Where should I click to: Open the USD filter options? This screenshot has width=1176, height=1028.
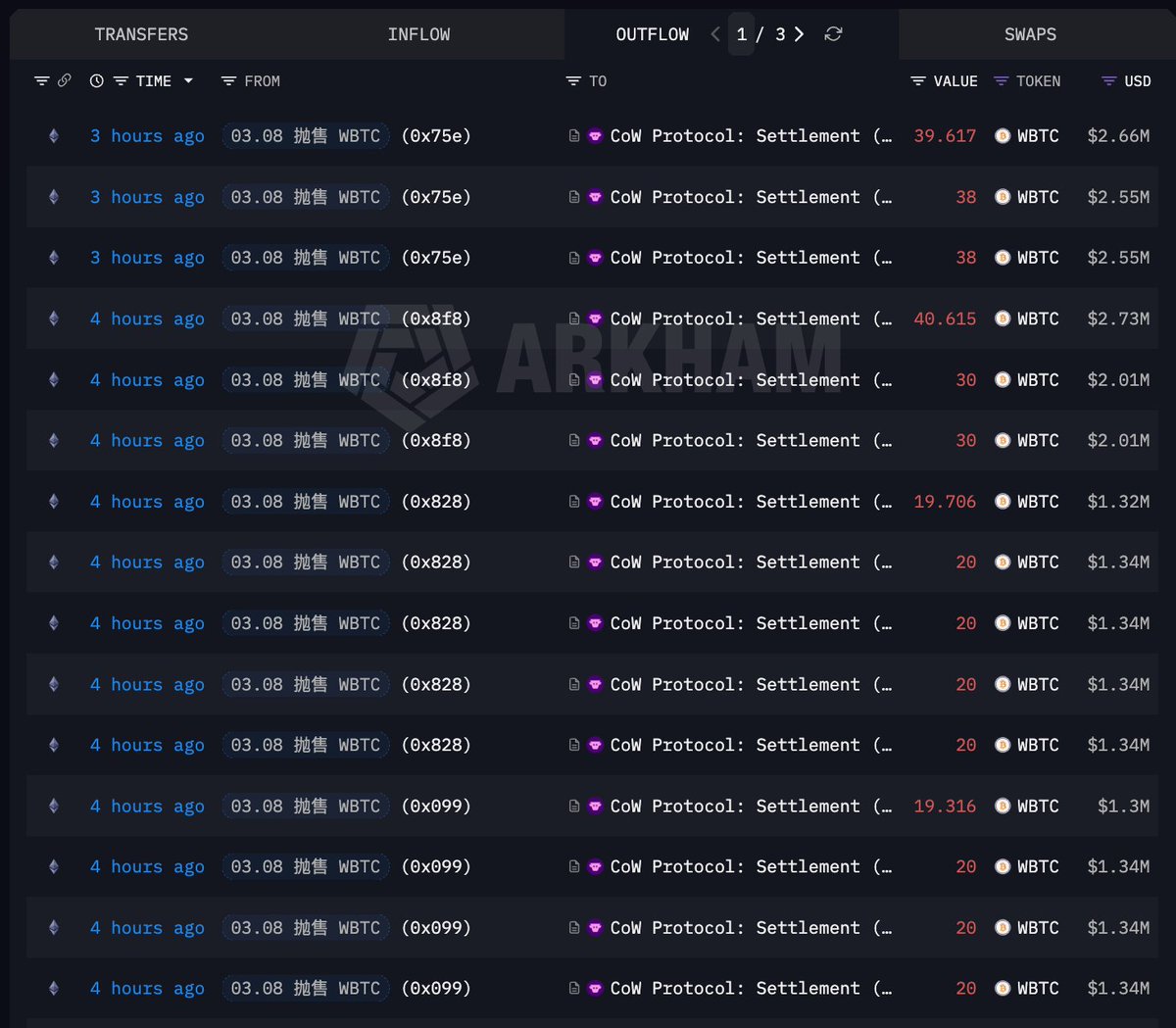1108,81
